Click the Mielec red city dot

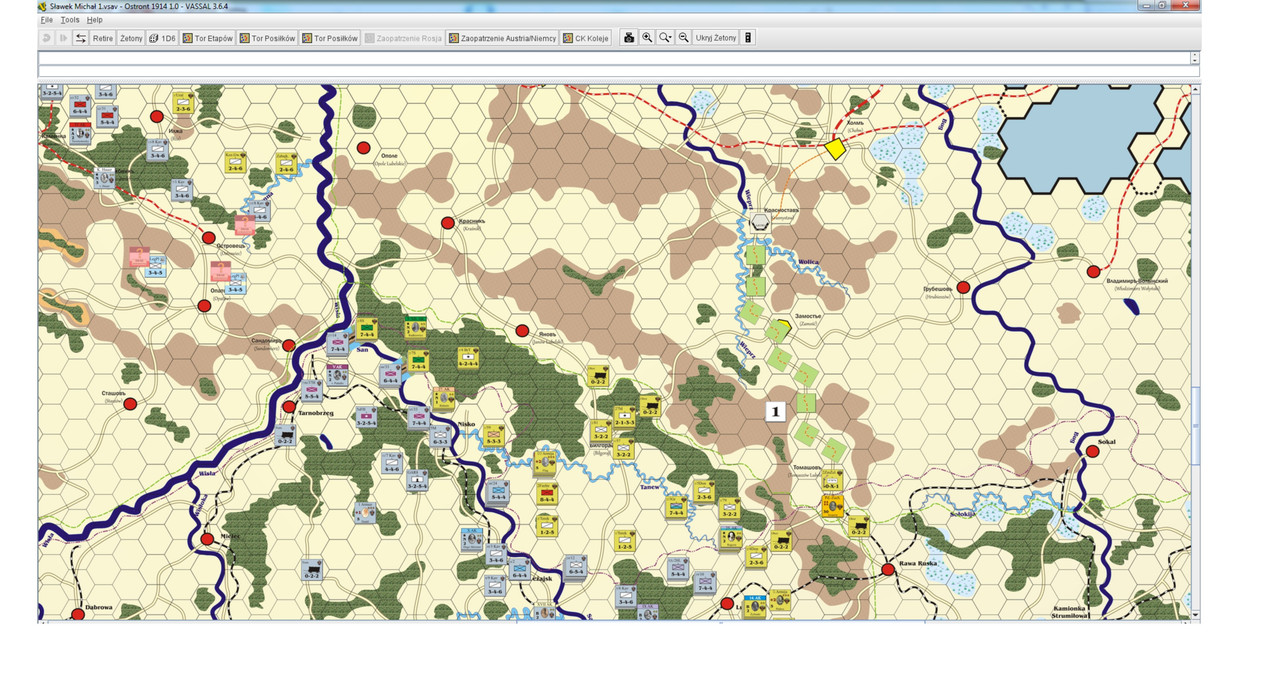click(207, 538)
